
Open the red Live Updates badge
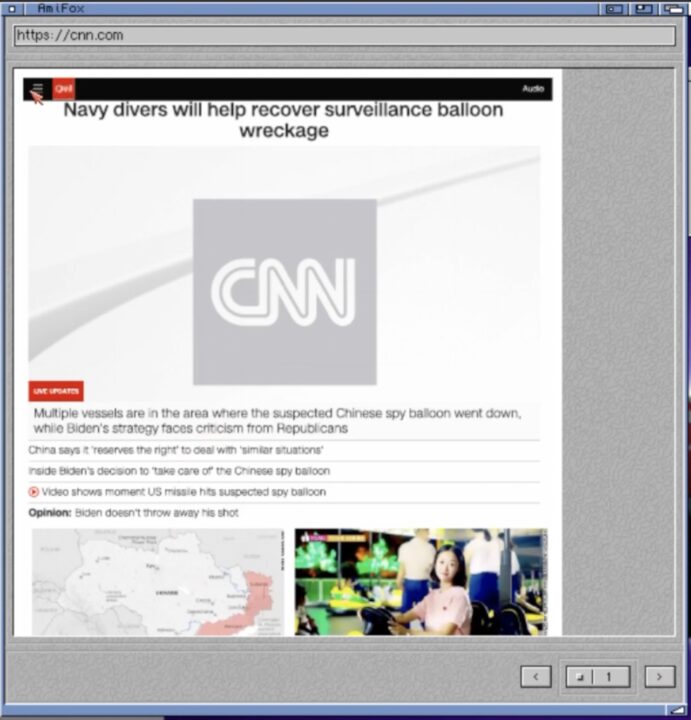click(56, 391)
